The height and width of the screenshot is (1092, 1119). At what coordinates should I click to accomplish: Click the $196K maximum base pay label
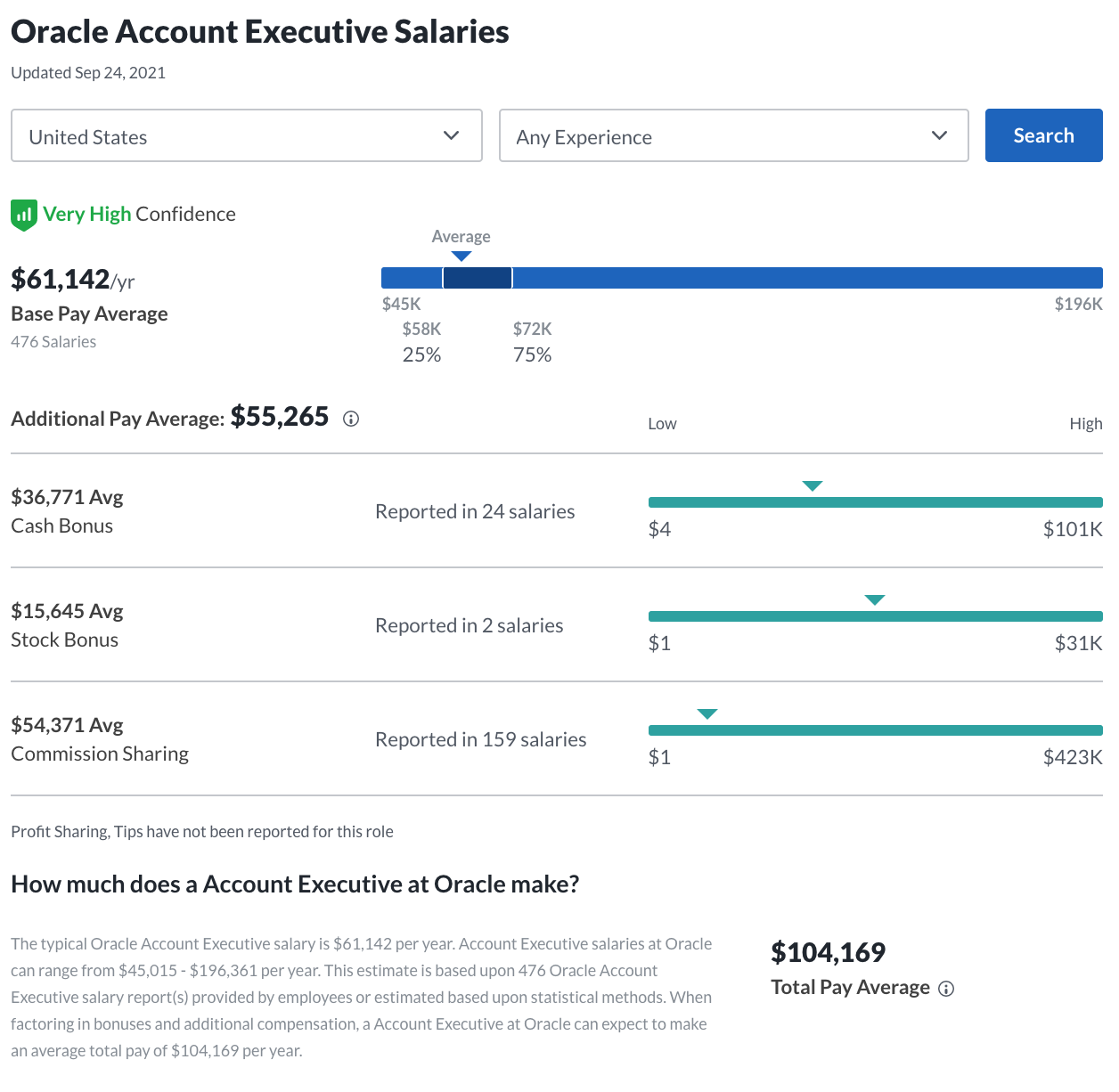click(1079, 304)
